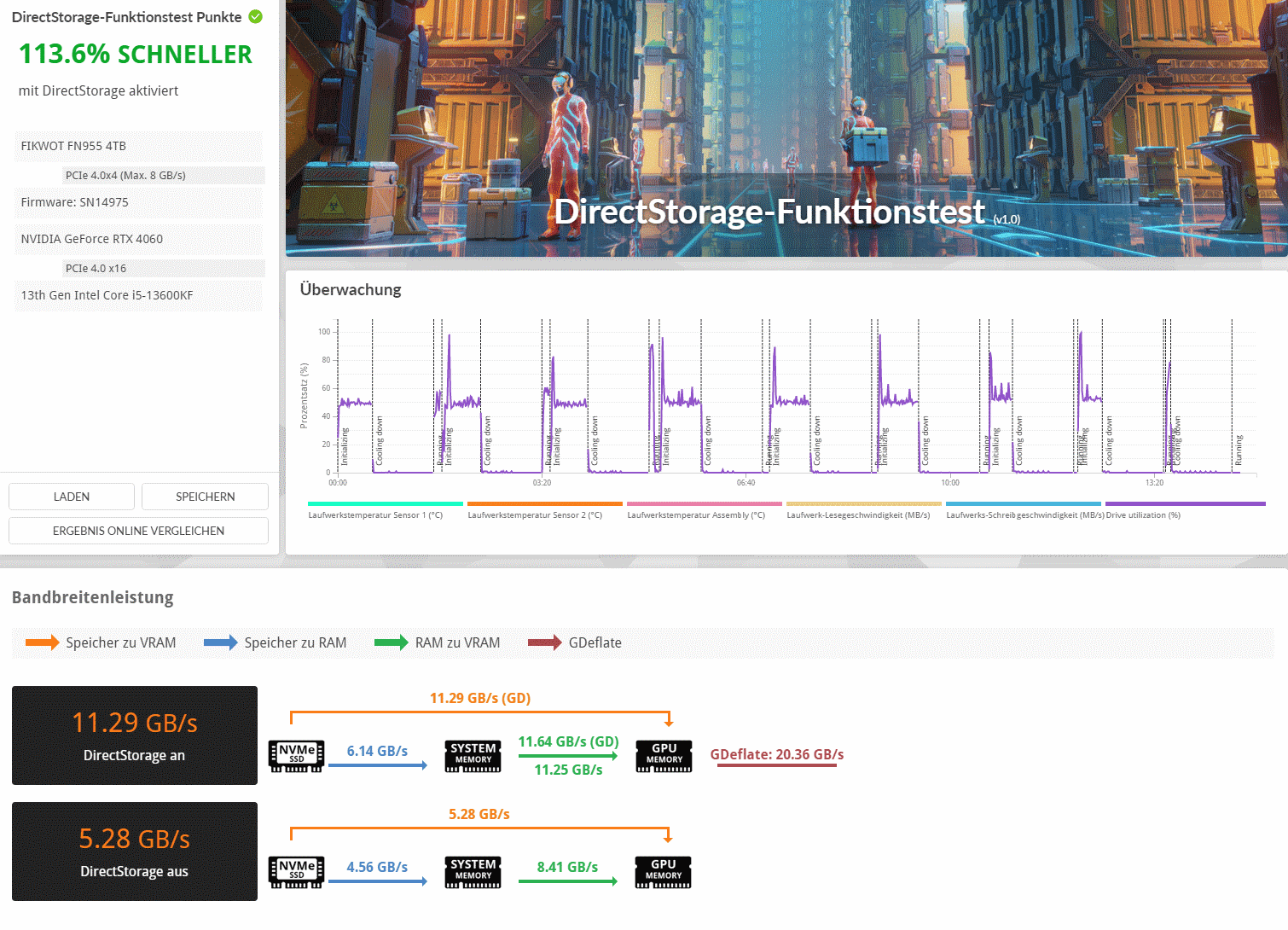Click the 4.56 GB/s blue transfer value
Image resolution: width=1288 pixels, height=930 pixels.
377,867
